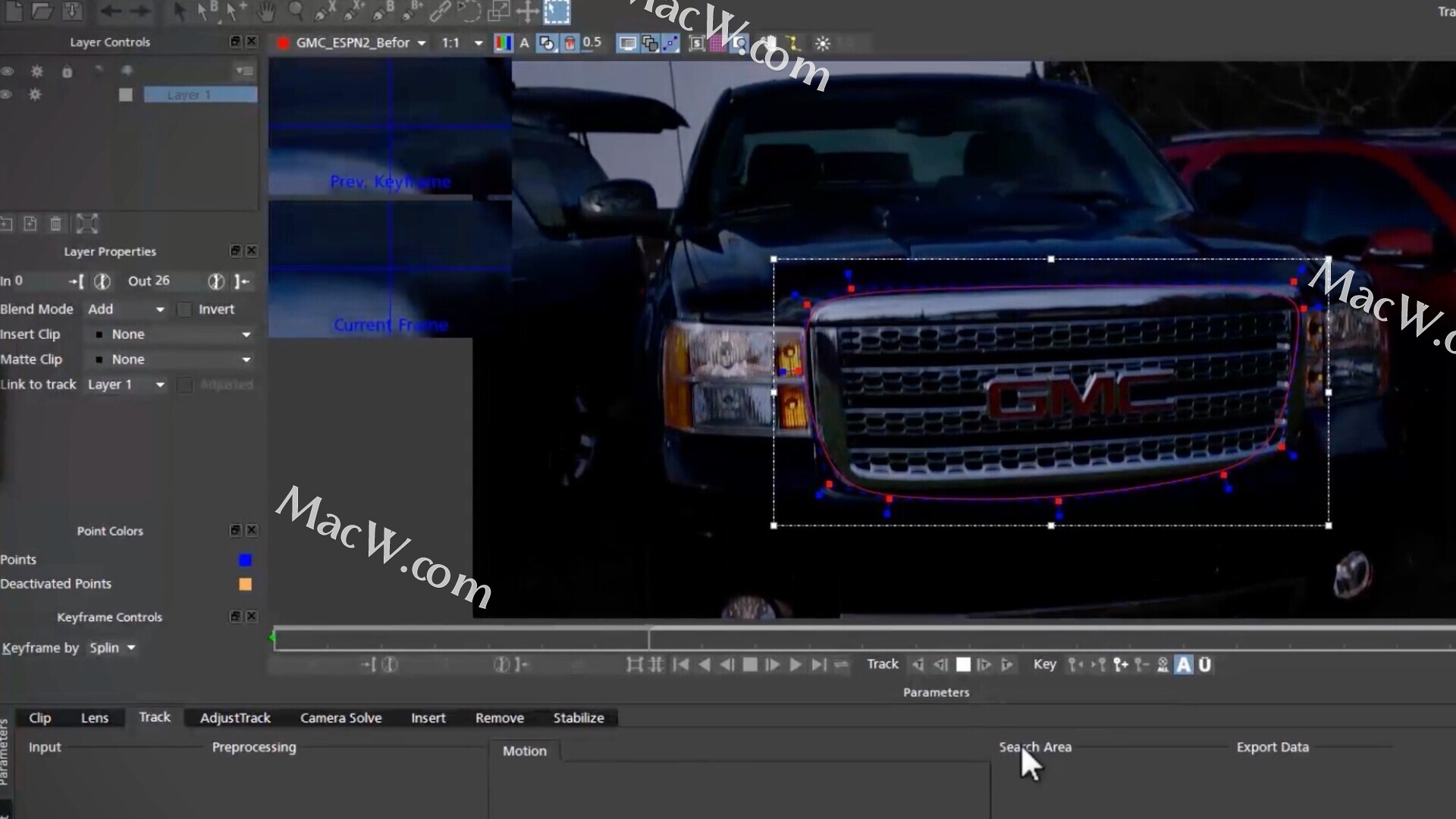
Task: Toggle the overlapping squares overlay icon
Action: [650, 43]
